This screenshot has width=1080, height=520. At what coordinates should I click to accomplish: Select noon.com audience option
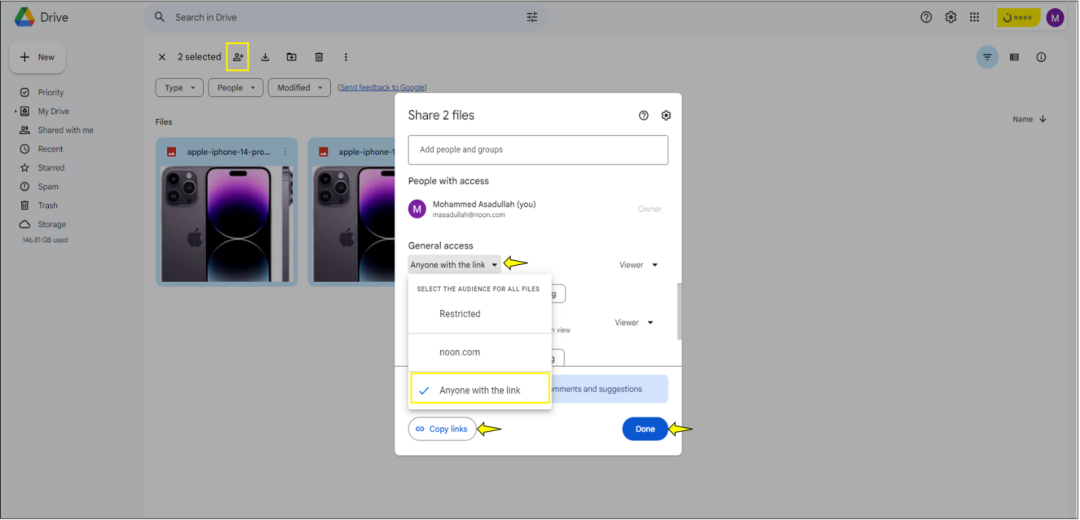pos(480,352)
